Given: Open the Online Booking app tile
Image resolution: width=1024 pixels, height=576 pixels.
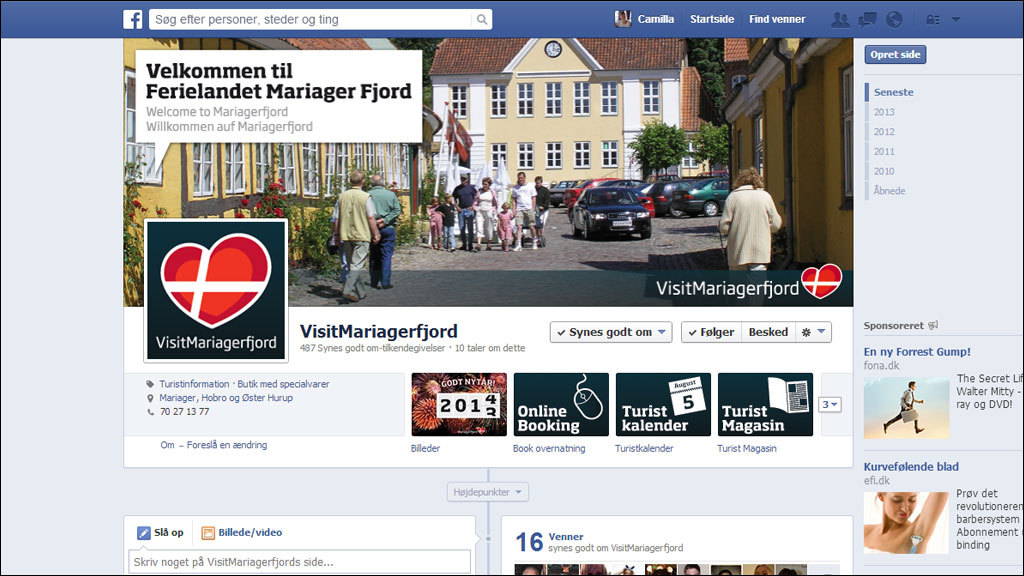Looking at the screenshot, I should (x=561, y=404).
